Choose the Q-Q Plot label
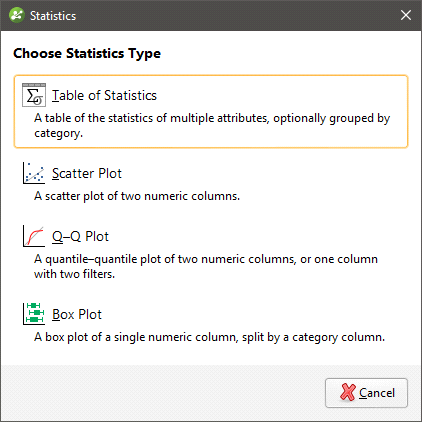Viewport: 422px width, 422px height. click(80, 237)
